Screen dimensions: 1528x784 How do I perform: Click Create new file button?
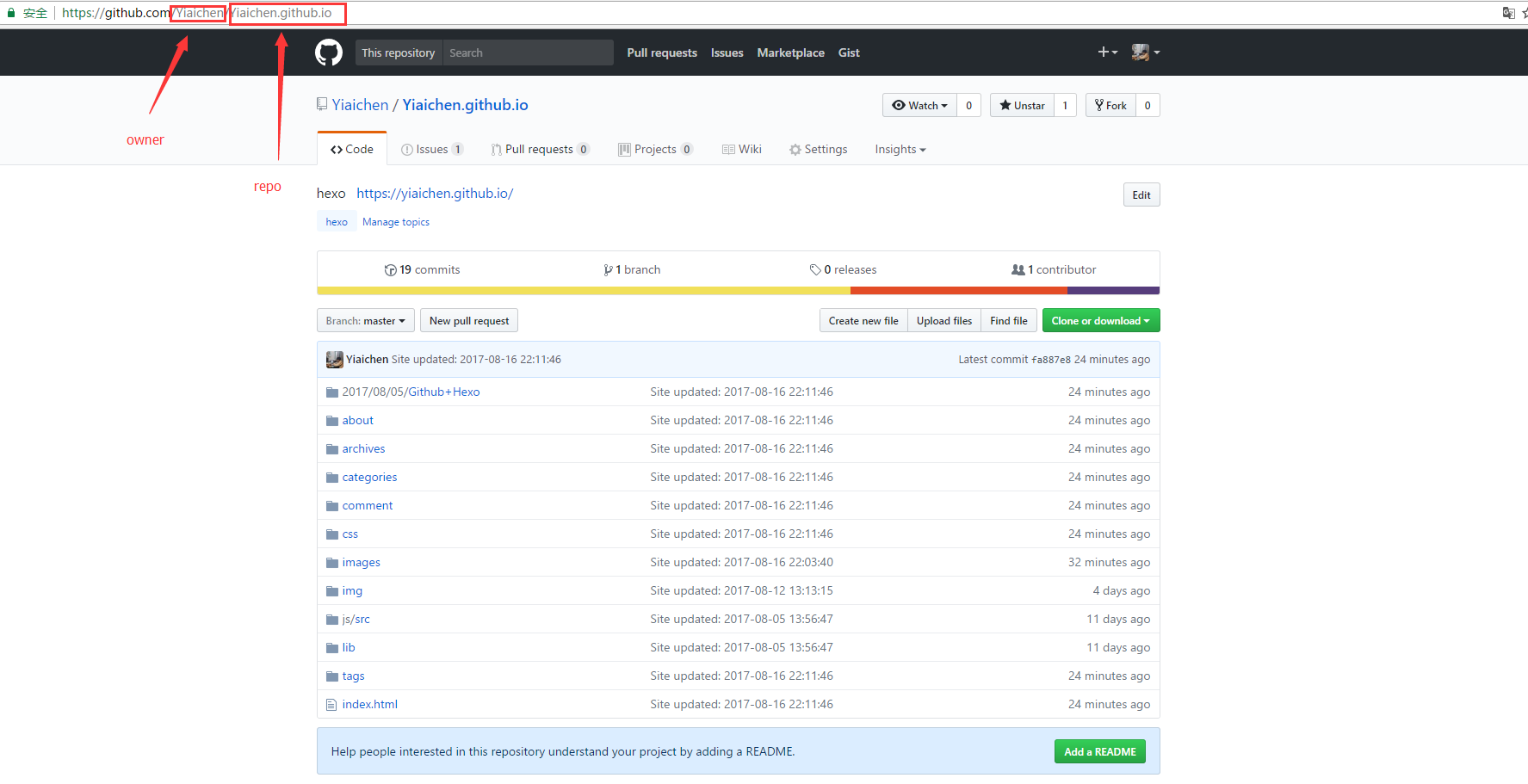863,321
